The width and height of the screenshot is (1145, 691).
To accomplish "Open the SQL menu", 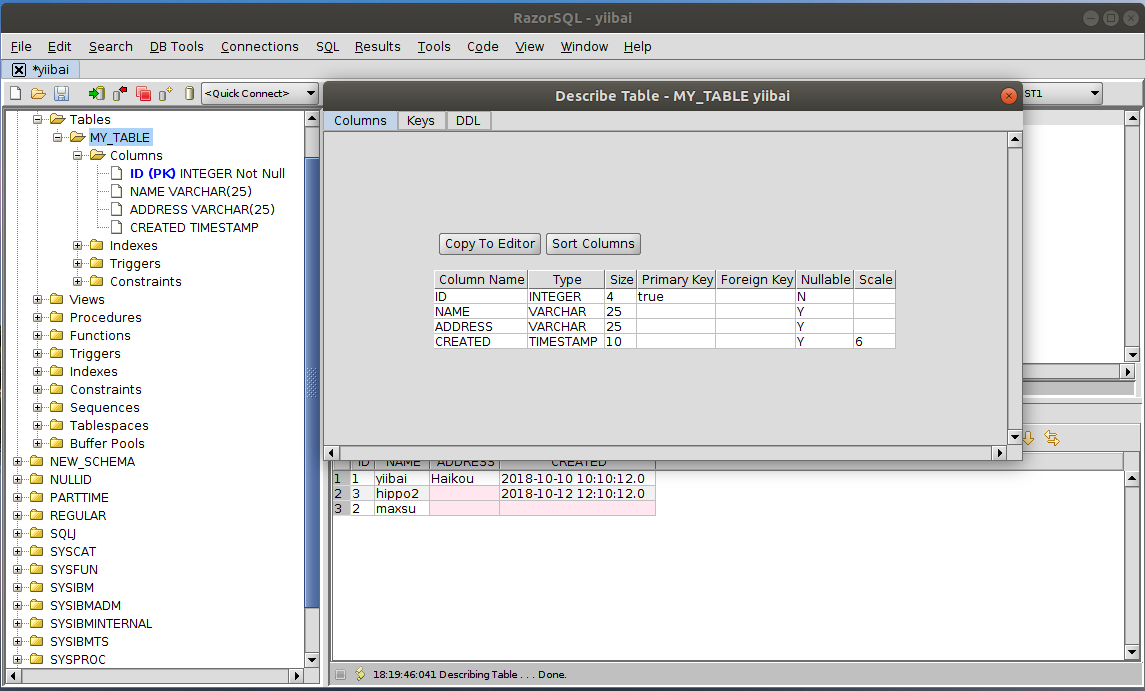I will tap(327, 47).
